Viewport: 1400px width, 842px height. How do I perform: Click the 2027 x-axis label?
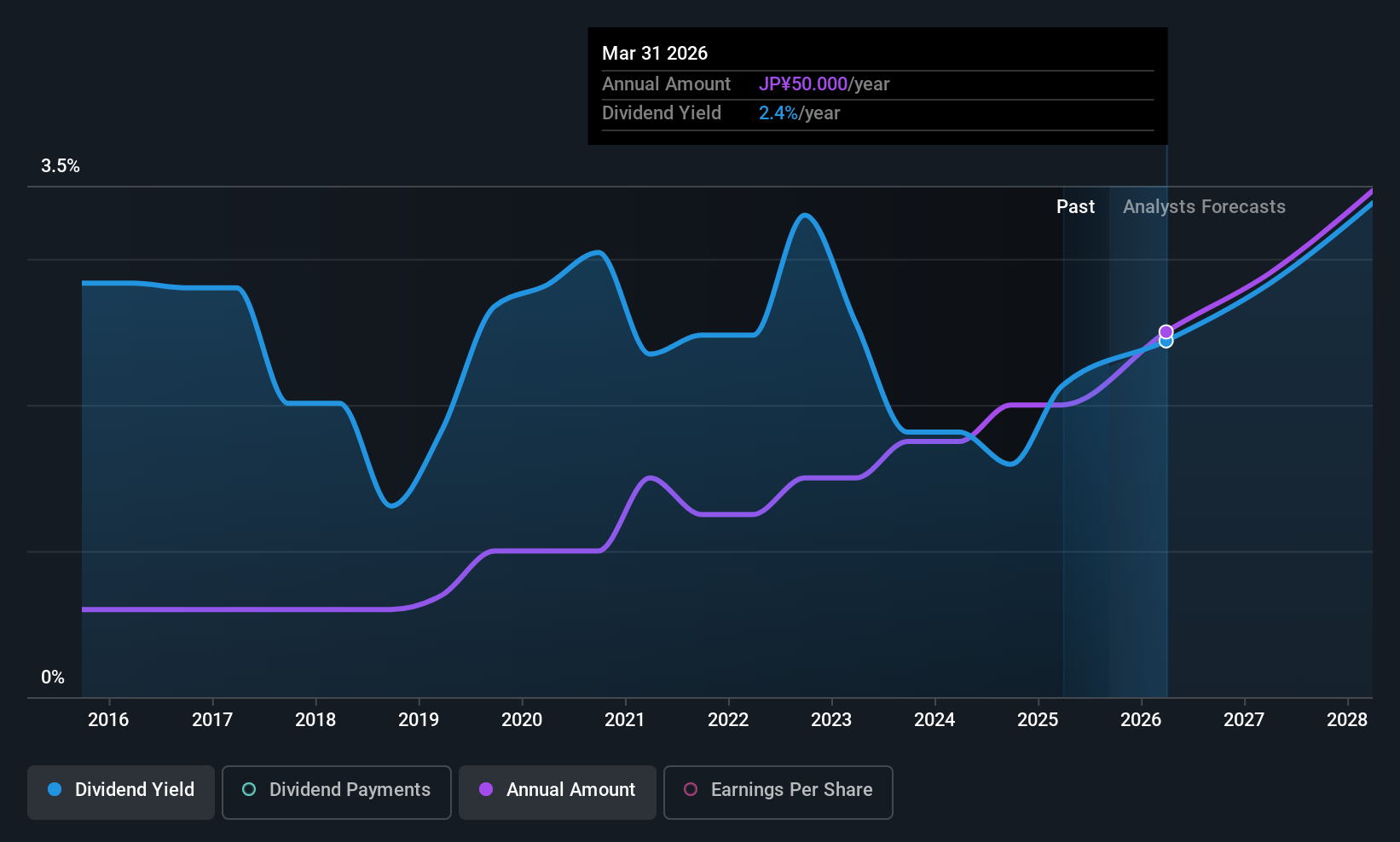(1244, 720)
